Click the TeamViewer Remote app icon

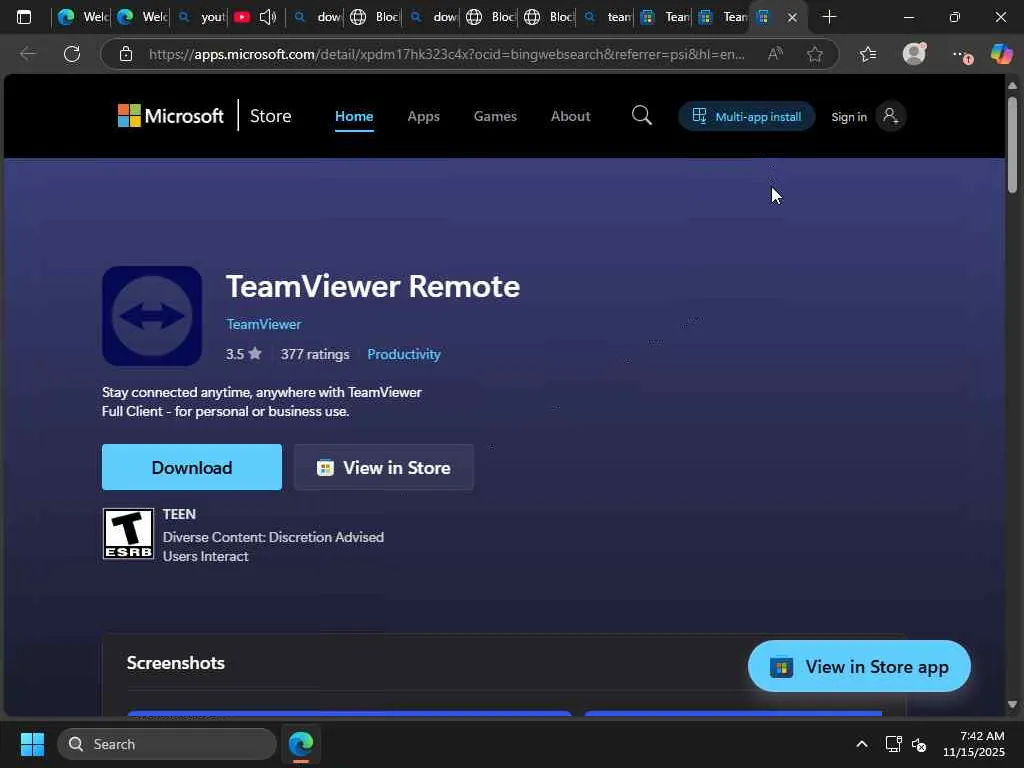pos(152,316)
